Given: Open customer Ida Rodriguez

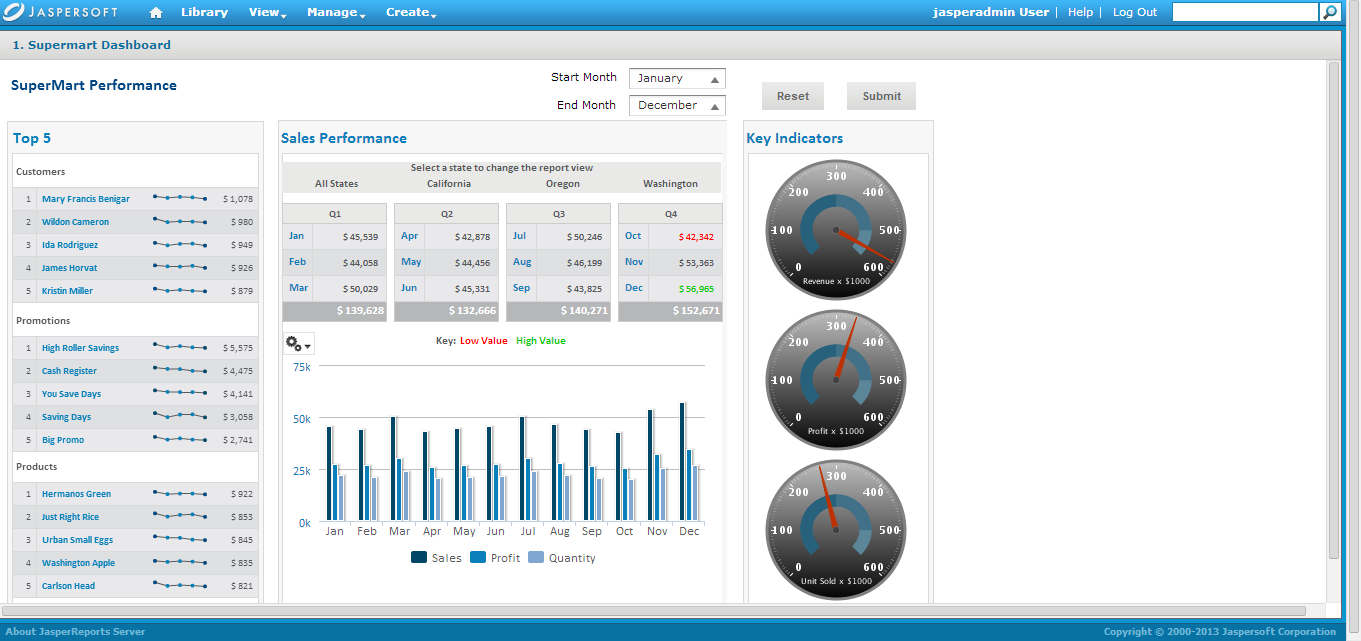Looking at the screenshot, I should click(x=70, y=245).
